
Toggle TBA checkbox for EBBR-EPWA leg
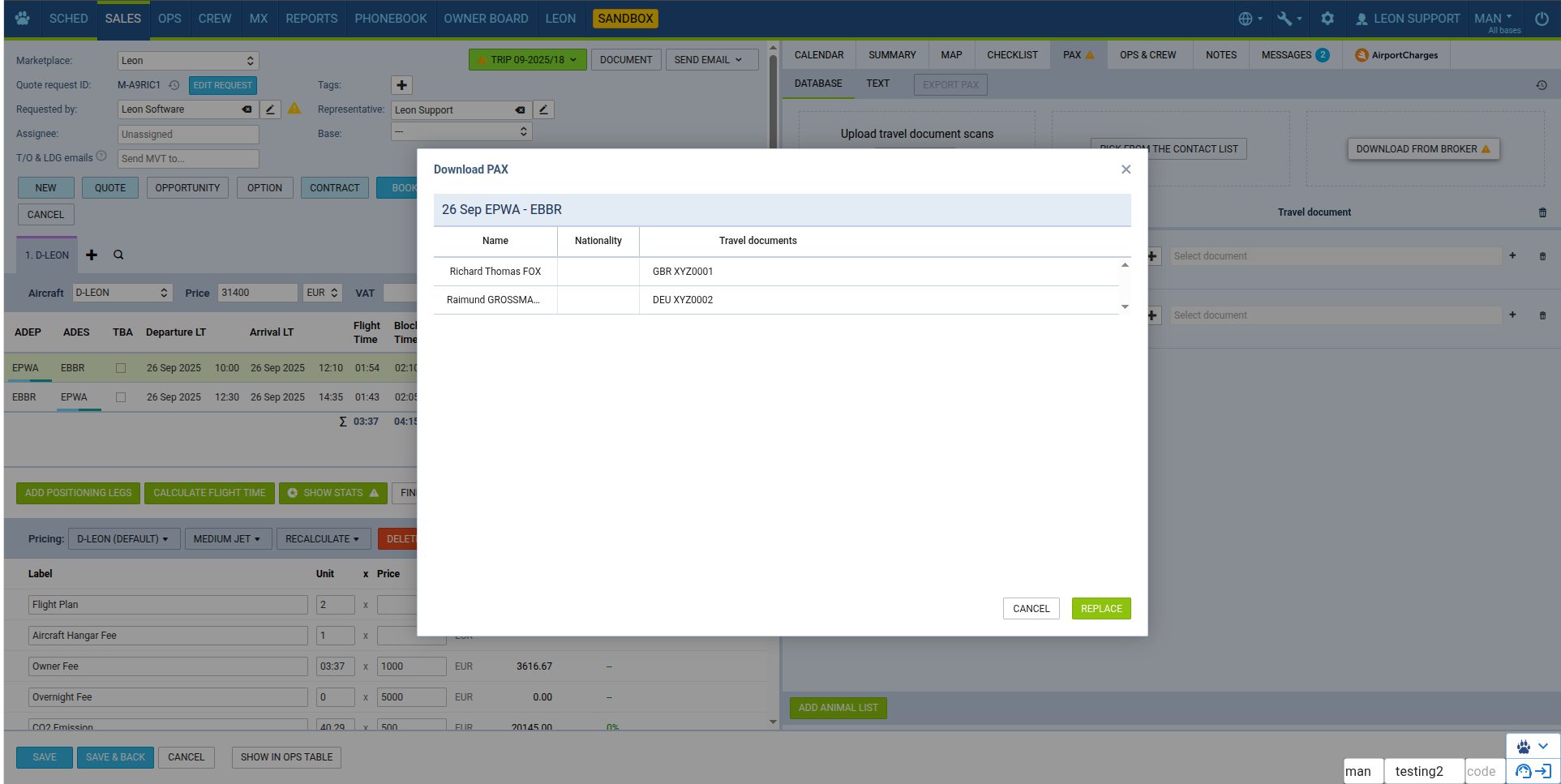click(121, 397)
